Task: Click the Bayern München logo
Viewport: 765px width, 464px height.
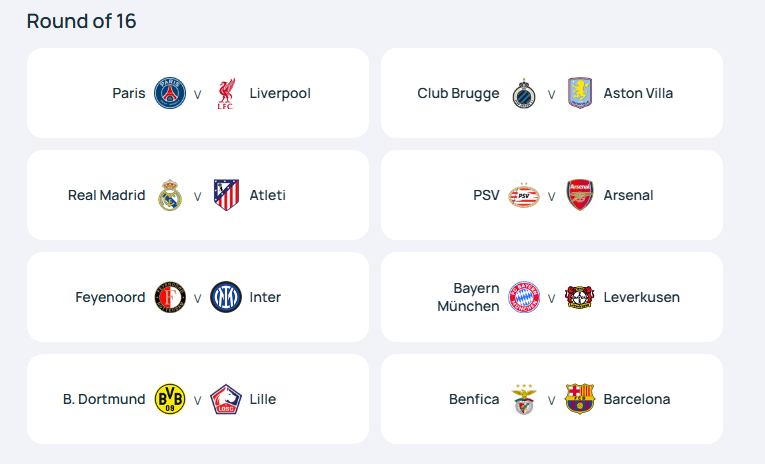Action: click(x=524, y=297)
